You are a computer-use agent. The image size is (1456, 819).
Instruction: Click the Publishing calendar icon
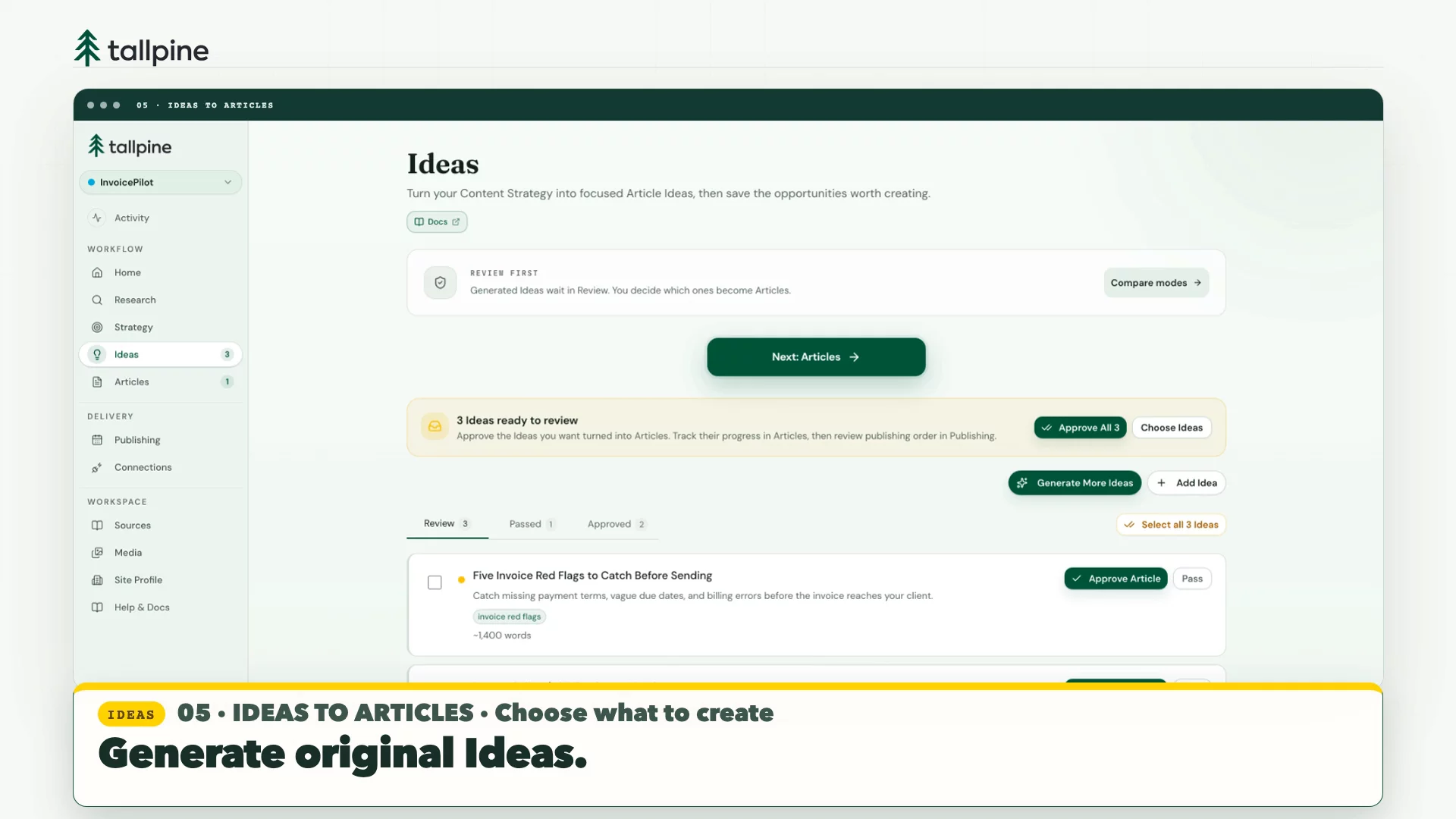(x=97, y=440)
